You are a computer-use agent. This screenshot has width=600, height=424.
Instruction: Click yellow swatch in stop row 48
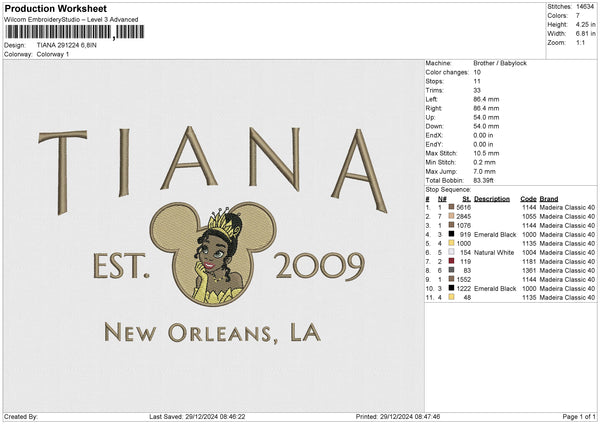[452, 297]
